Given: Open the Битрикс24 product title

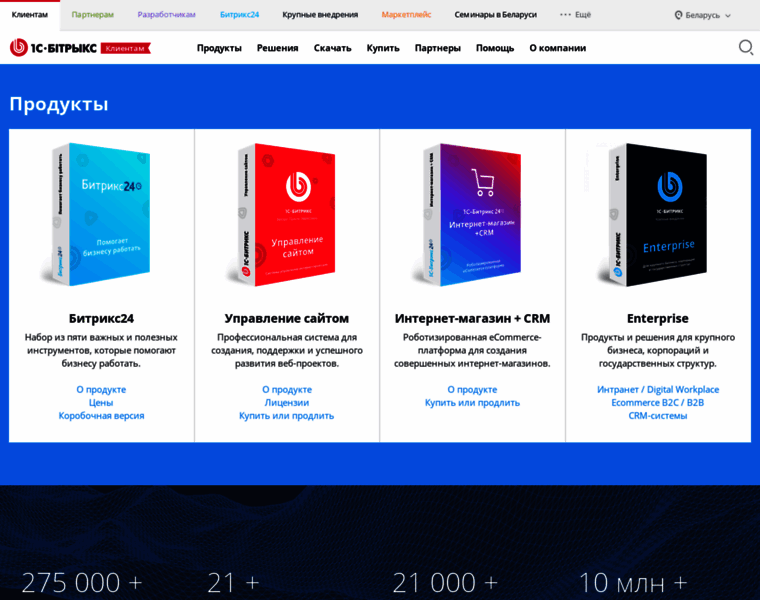Looking at the screenshot, I should pyautogui.click(x=101, y=318).
